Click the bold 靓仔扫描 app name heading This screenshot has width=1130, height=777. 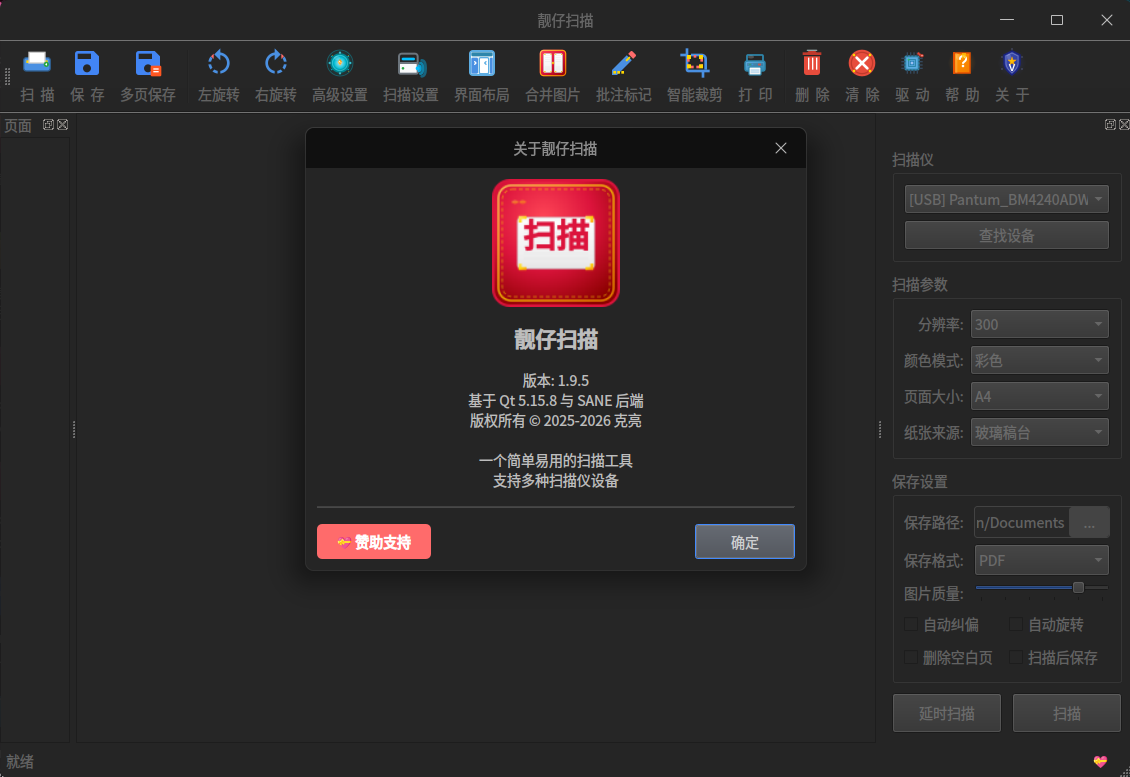click(556, 339)
